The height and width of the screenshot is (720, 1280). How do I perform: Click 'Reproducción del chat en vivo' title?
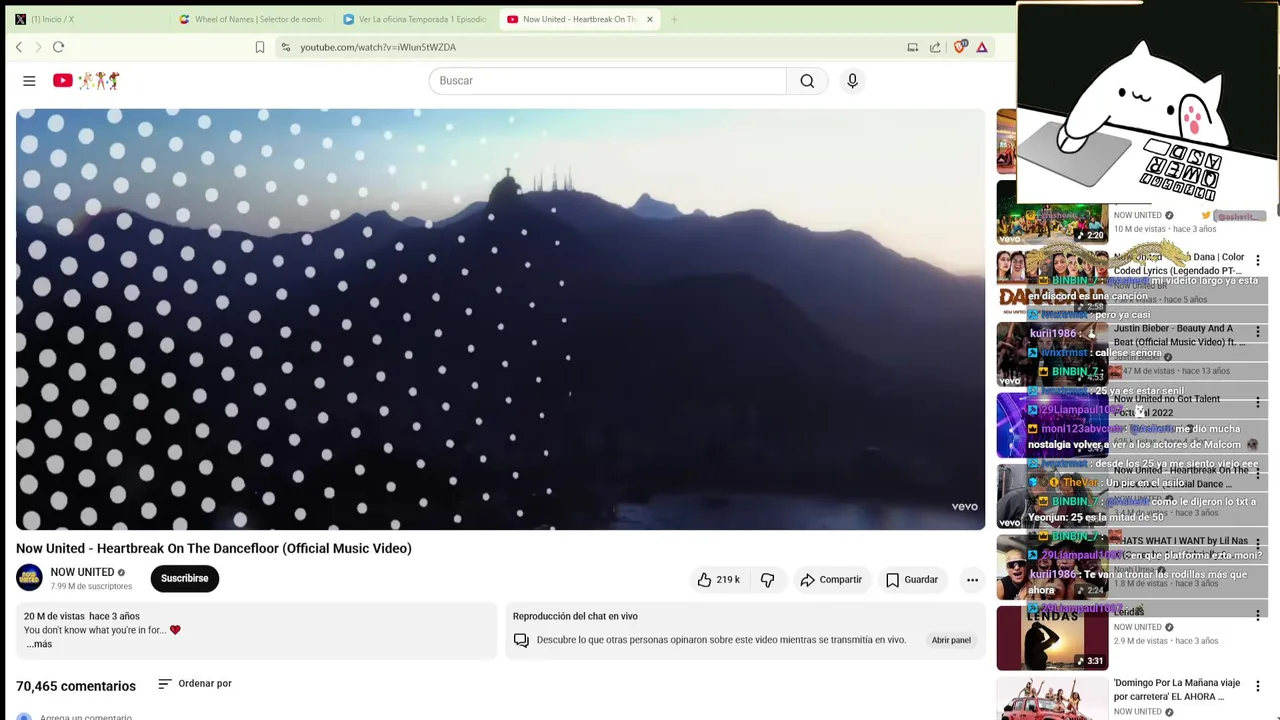(x=575, y=616)
